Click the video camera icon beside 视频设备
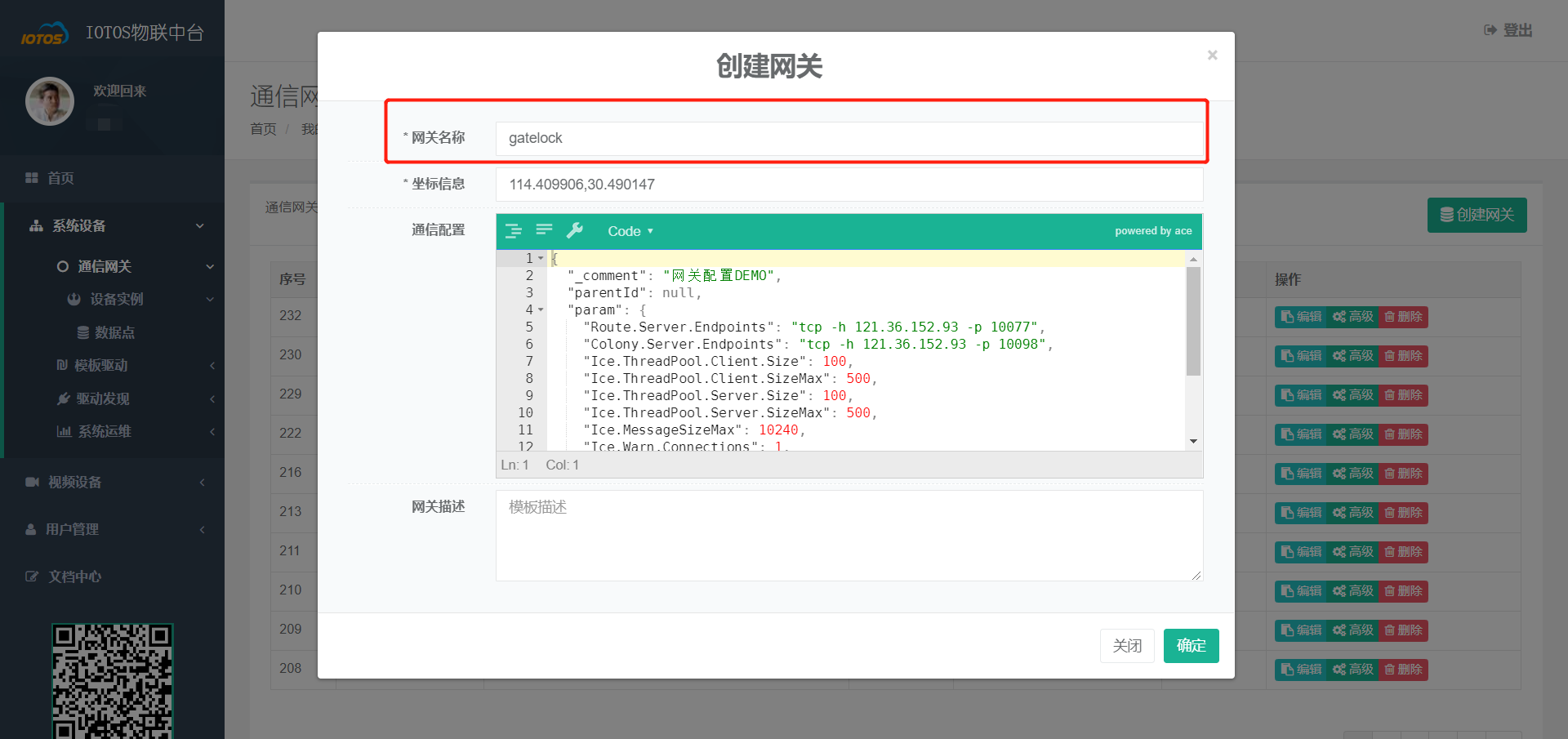Screen dimensions: 1568x739 click(32, 483)
